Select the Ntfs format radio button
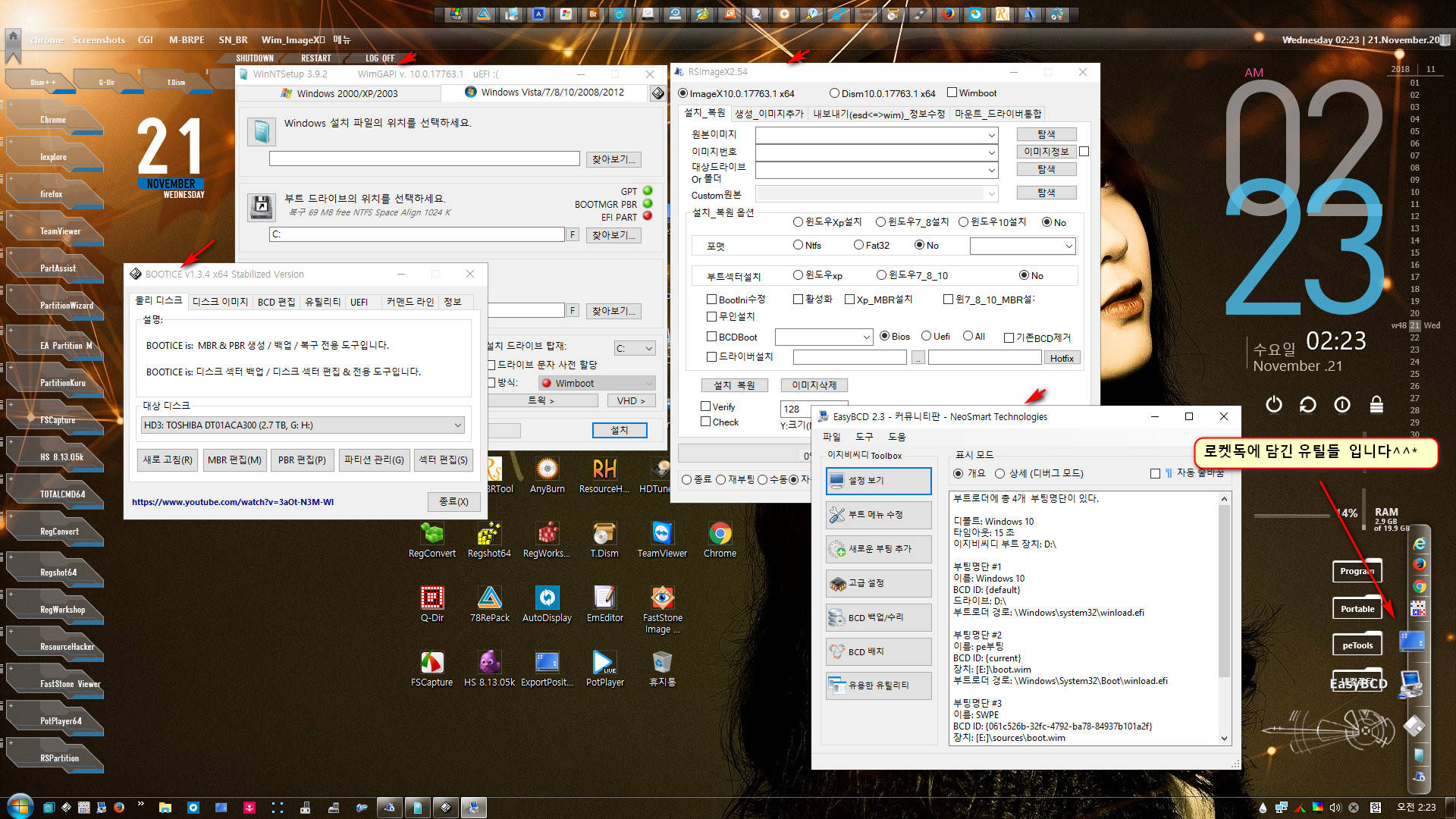 click(798, 245)
